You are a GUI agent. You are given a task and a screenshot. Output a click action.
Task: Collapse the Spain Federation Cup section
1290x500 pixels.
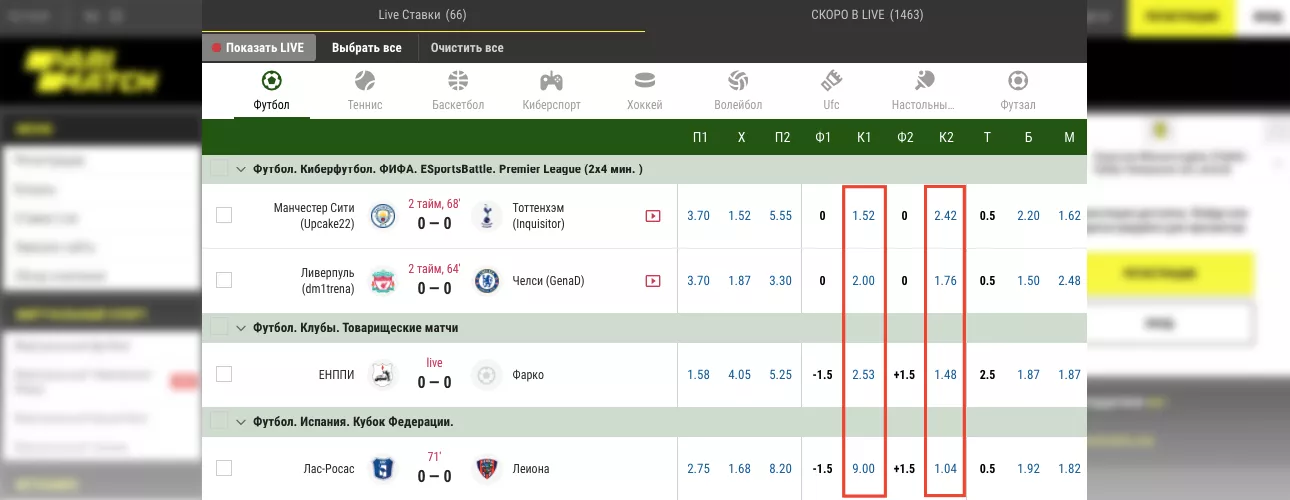click(241, 422)
